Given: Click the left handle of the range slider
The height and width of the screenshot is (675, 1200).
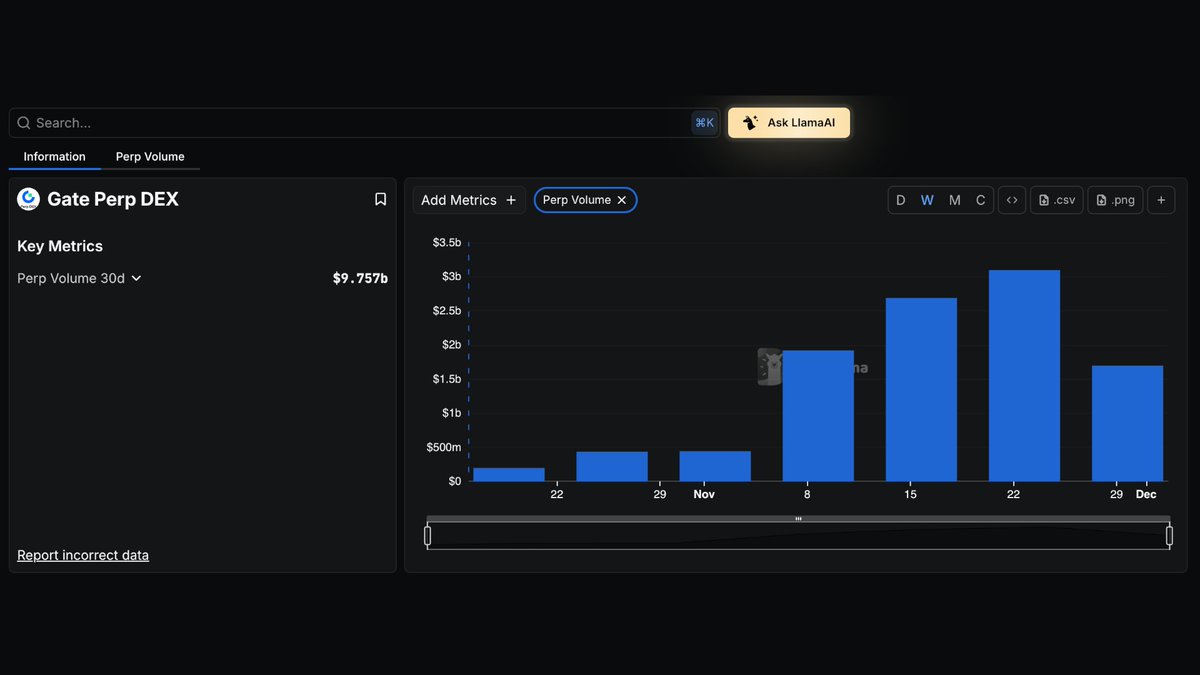Looking at the screenshot, I should [428, 536].
